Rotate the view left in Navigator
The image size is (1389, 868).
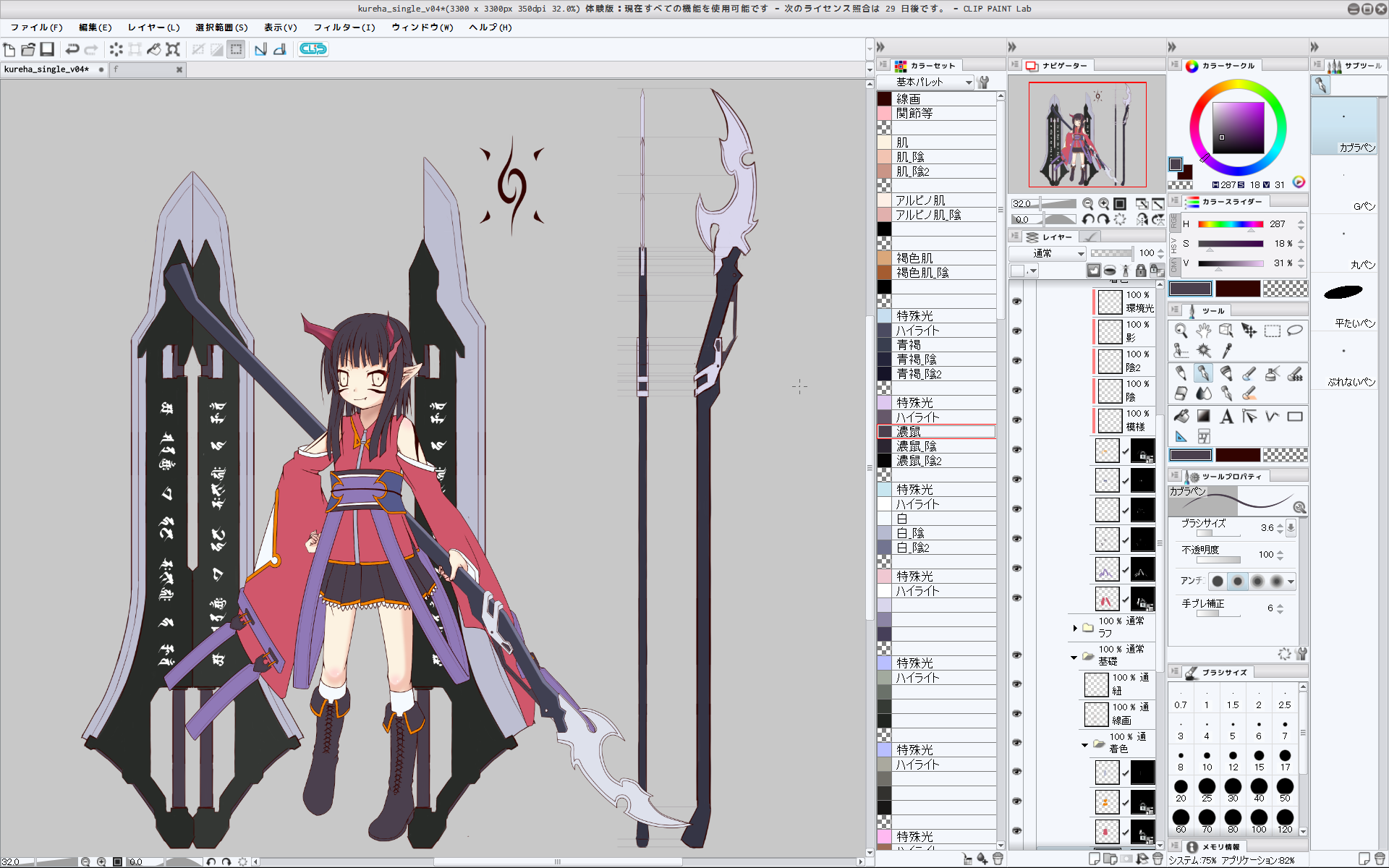[1087, 219]
